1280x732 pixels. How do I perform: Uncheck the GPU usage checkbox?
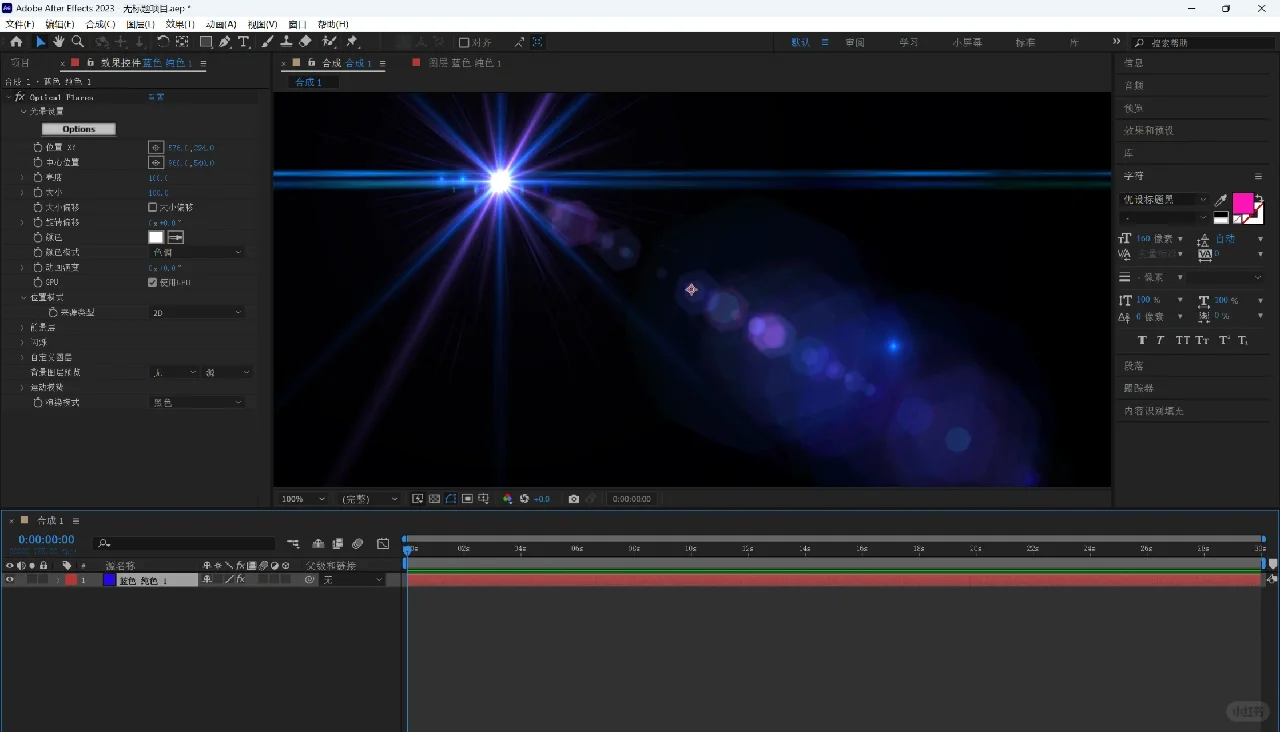click(153, 283)
